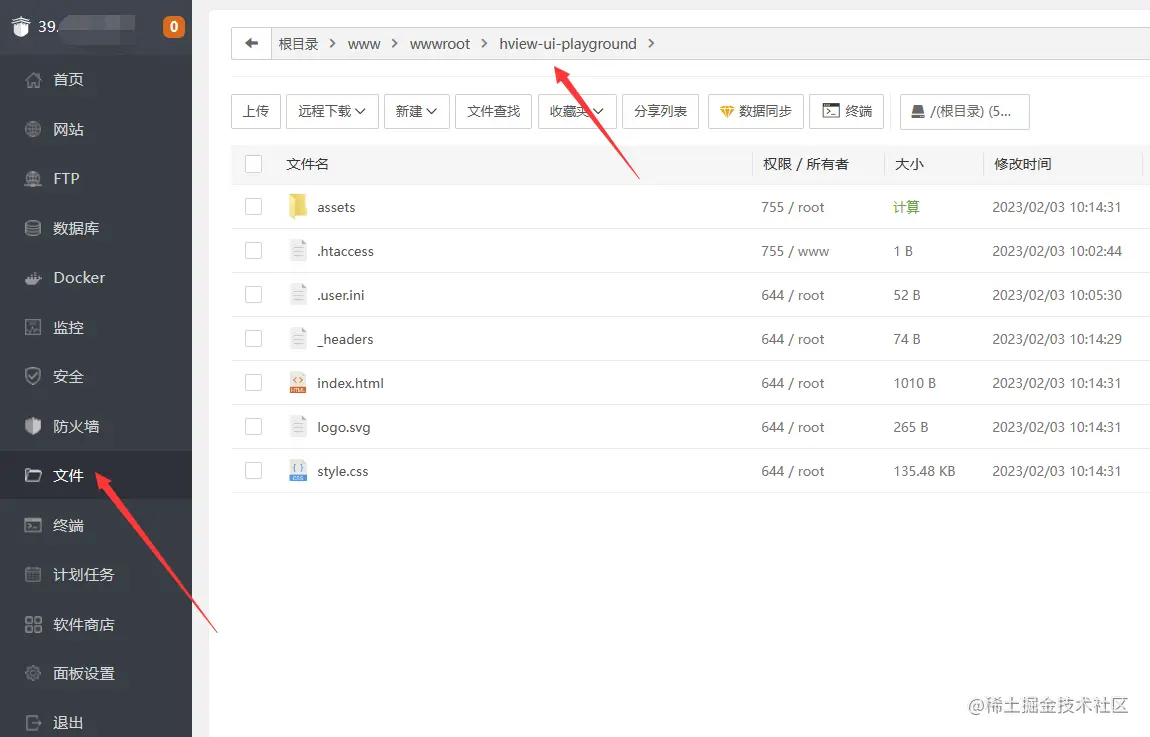Click the 计划任务 calendar icon
Screen dimensions: 1150x737
pyautogui.click(x=33, y=574)
